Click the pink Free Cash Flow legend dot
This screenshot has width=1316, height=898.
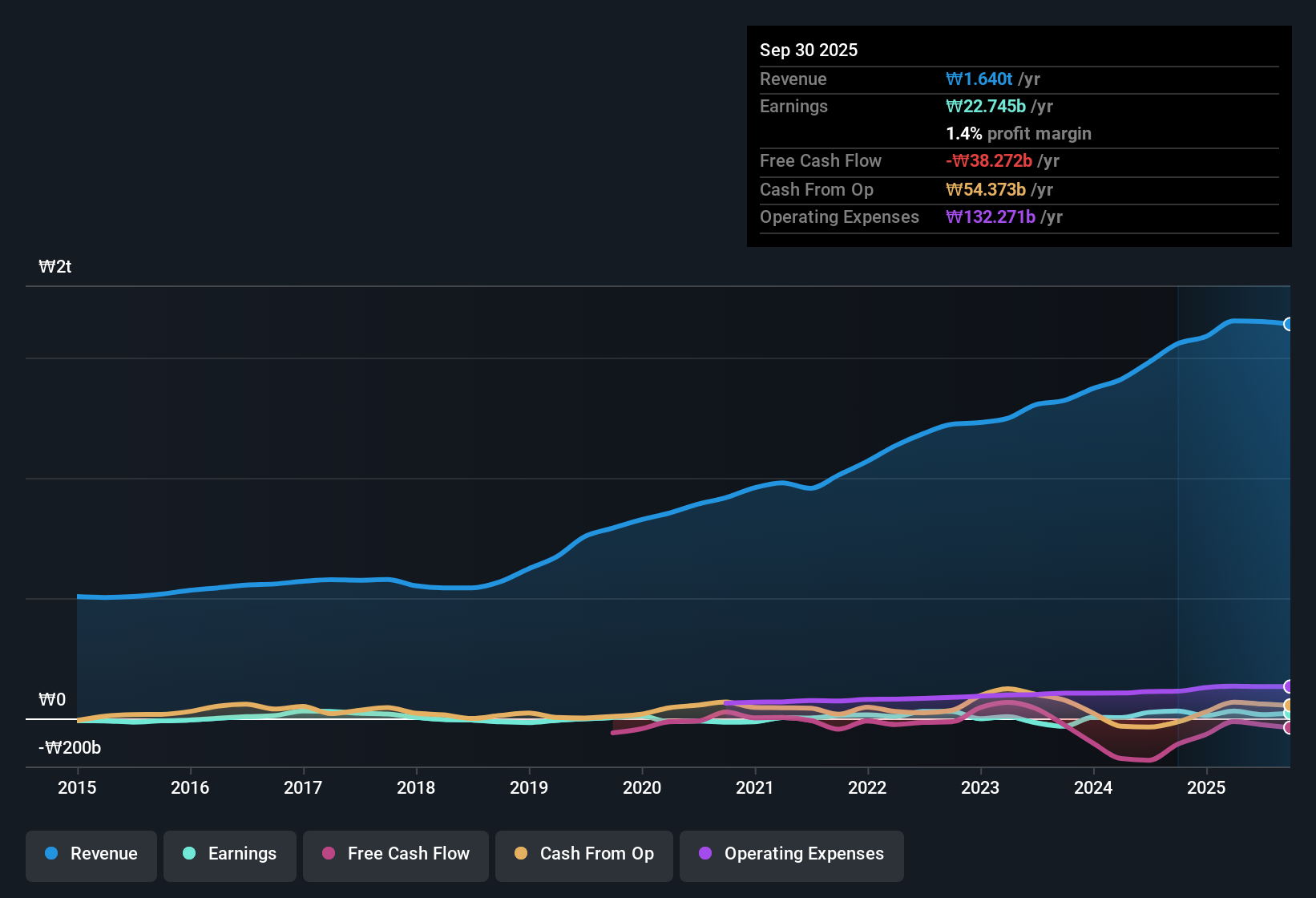328,854
